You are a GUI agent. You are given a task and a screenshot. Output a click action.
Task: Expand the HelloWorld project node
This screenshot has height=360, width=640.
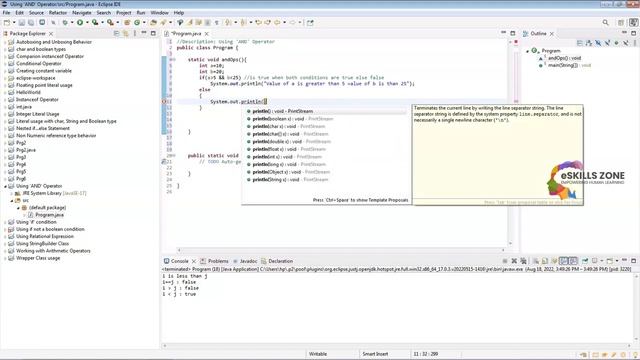5,93
